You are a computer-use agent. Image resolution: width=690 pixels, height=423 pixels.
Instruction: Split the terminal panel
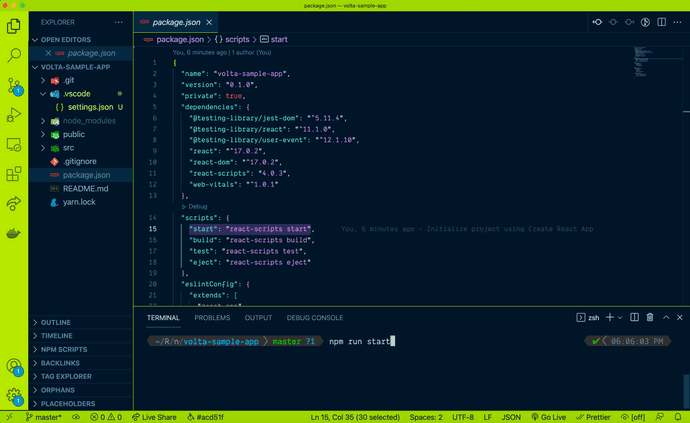tap(634, 317)
